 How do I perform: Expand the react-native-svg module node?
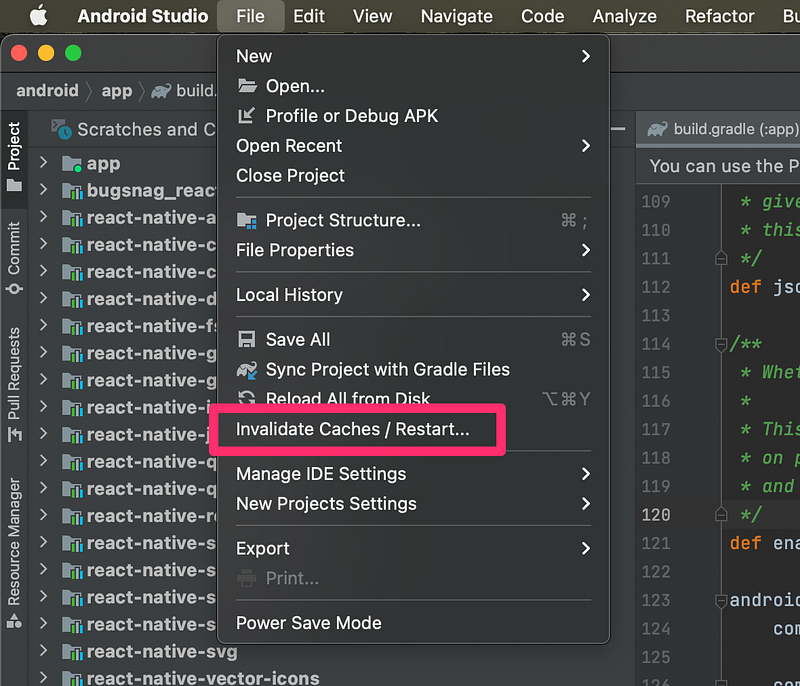pos(43,652)
